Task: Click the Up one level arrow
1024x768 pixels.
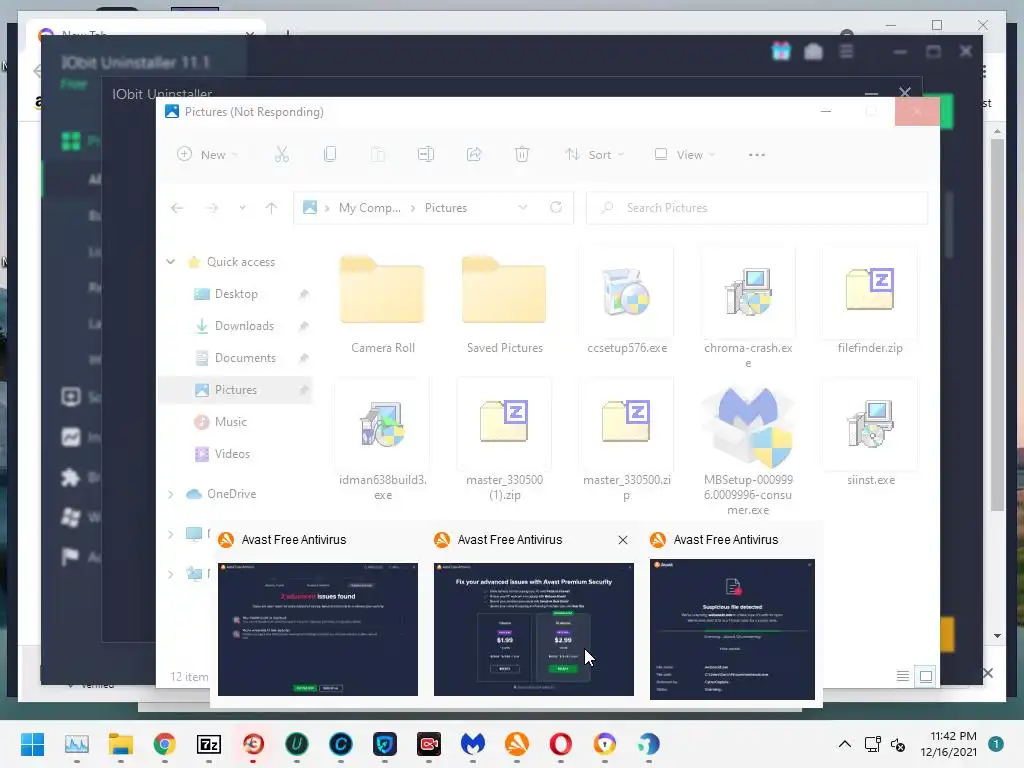Action: [271, 208]
